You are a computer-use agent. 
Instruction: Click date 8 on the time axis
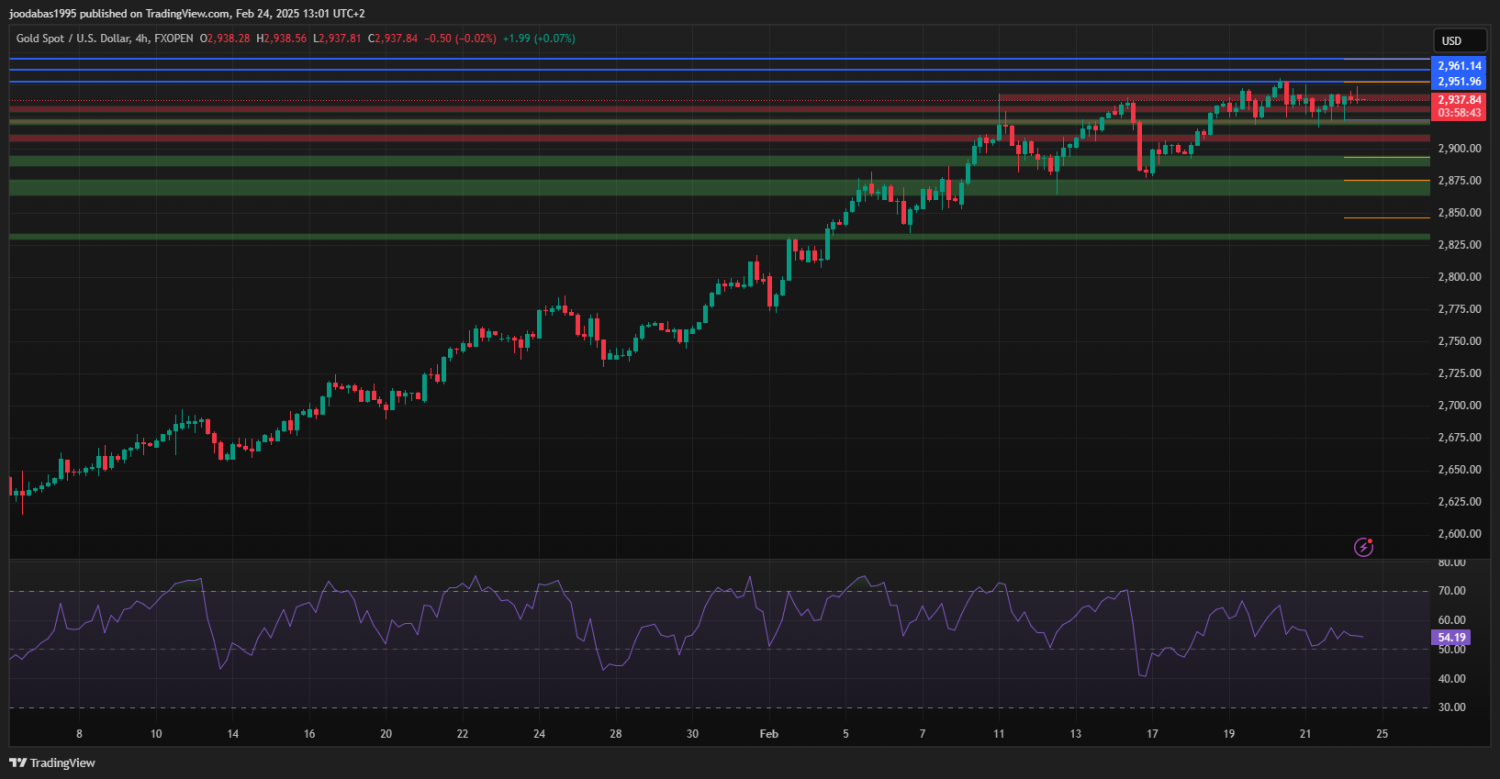pyautogui.click(x=79, y=734)
